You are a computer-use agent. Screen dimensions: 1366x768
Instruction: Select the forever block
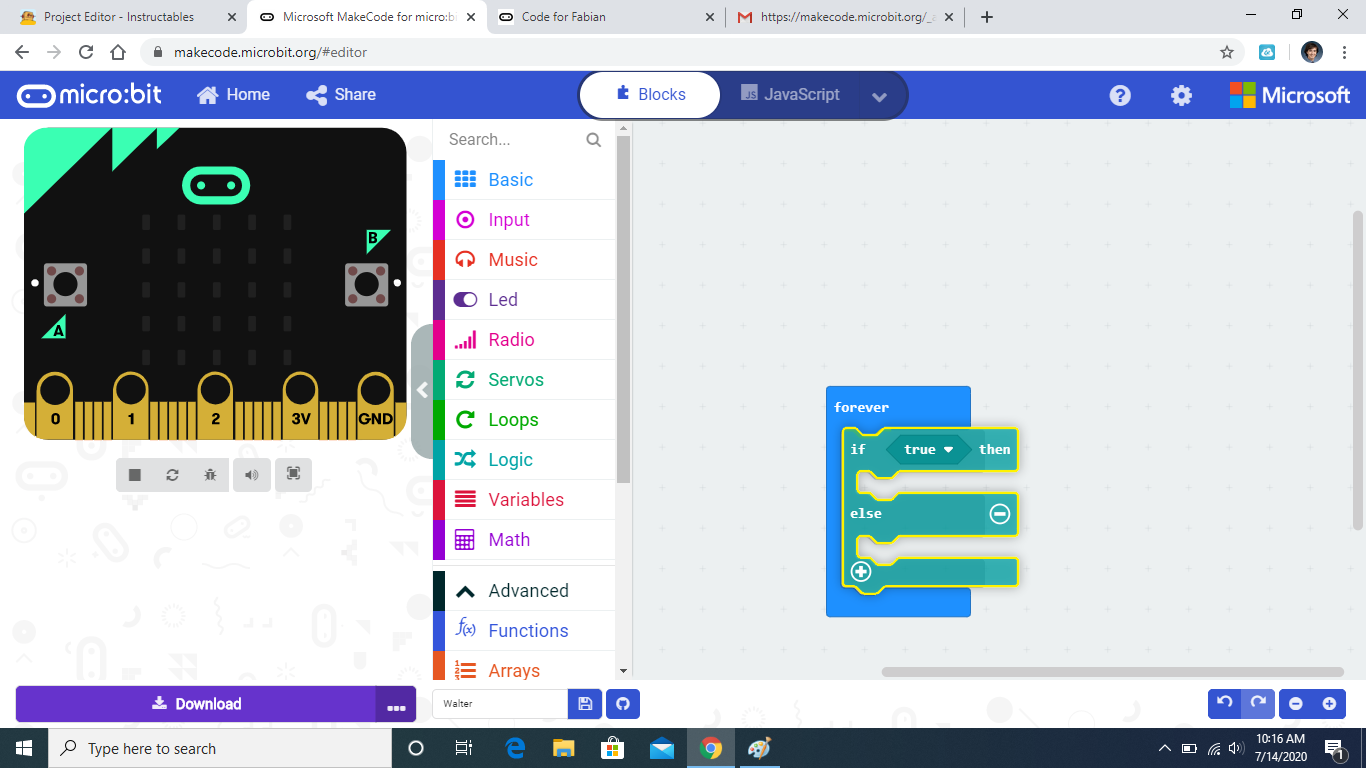[861, 407]
